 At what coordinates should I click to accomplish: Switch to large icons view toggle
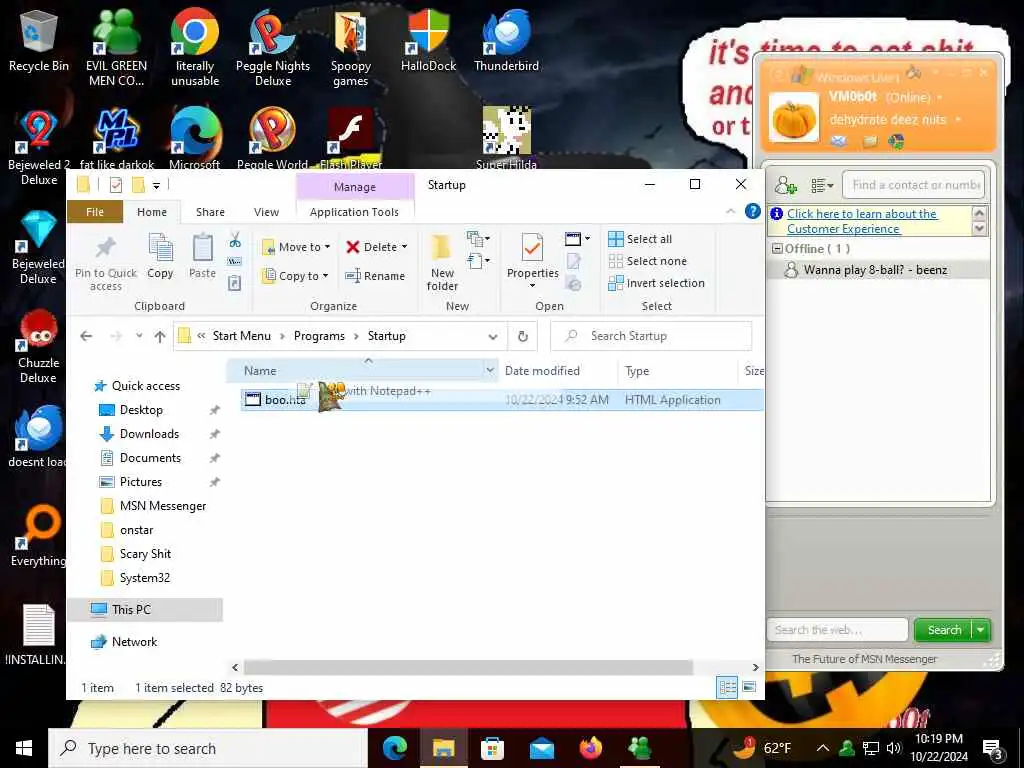749,687
